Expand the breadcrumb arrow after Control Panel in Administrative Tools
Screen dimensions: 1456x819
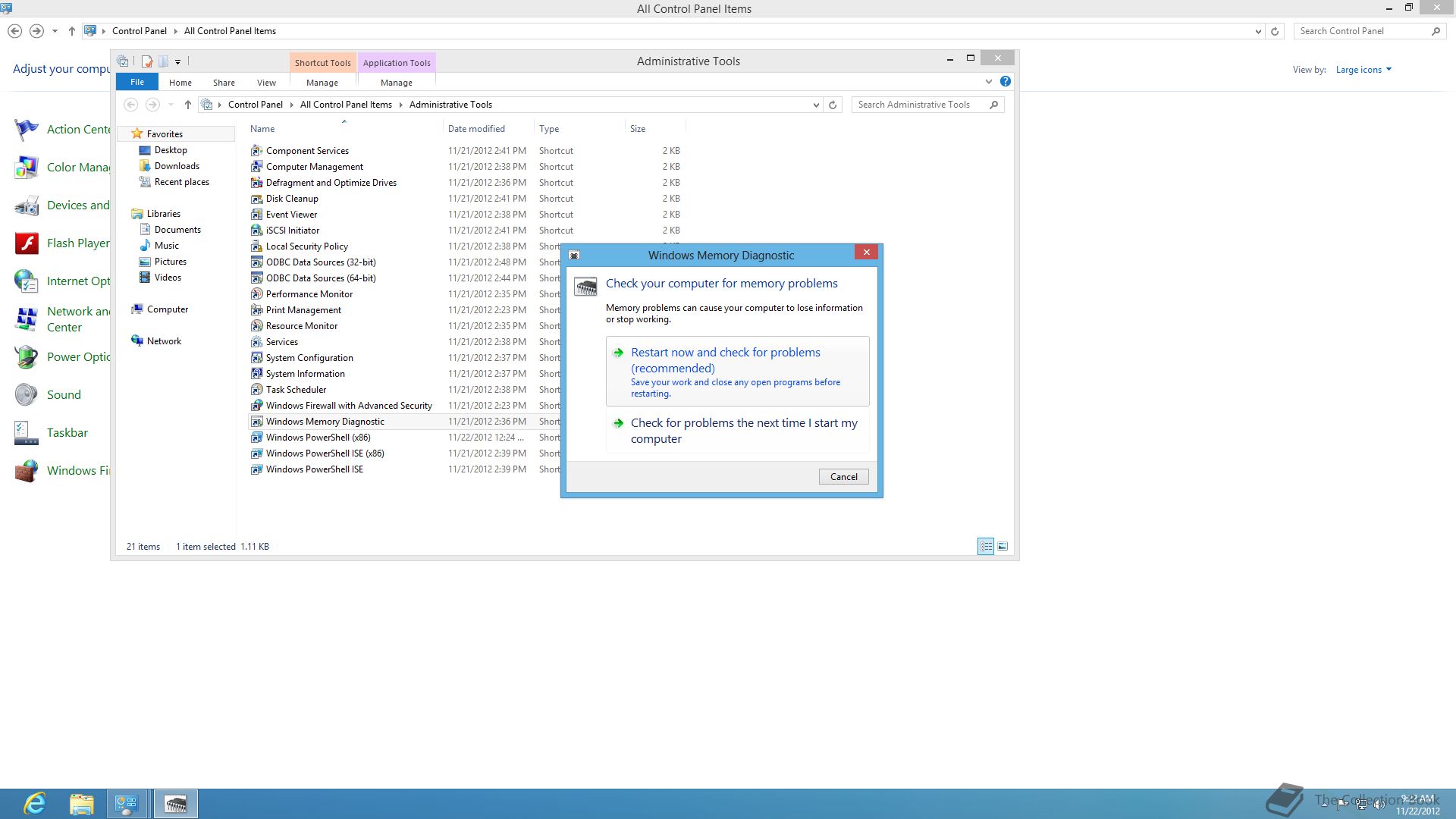291,105
